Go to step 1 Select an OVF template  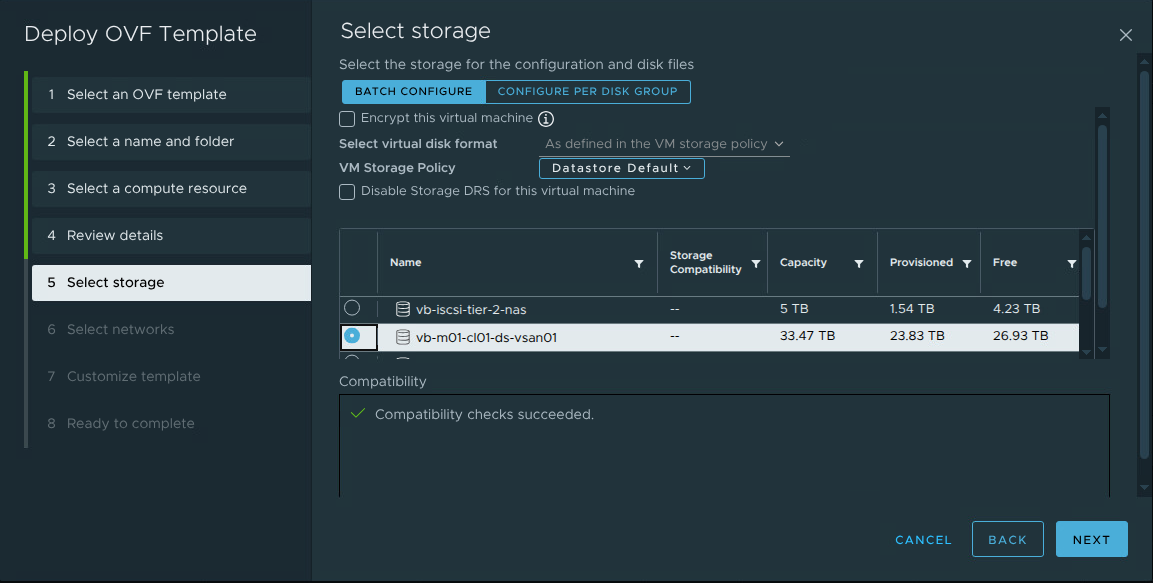pos(171,95)
